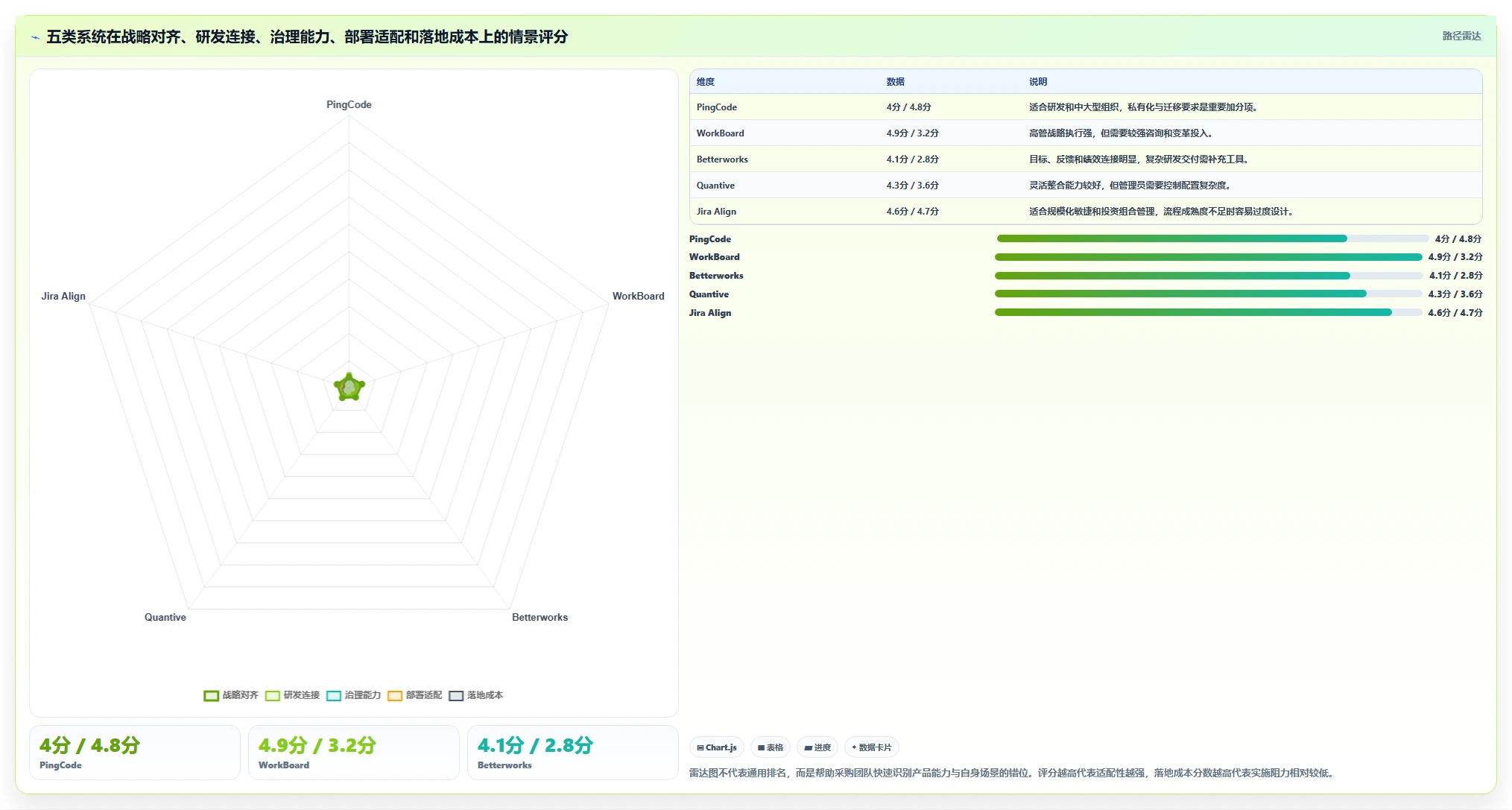Click the Betterworks progress bar

1209,276
